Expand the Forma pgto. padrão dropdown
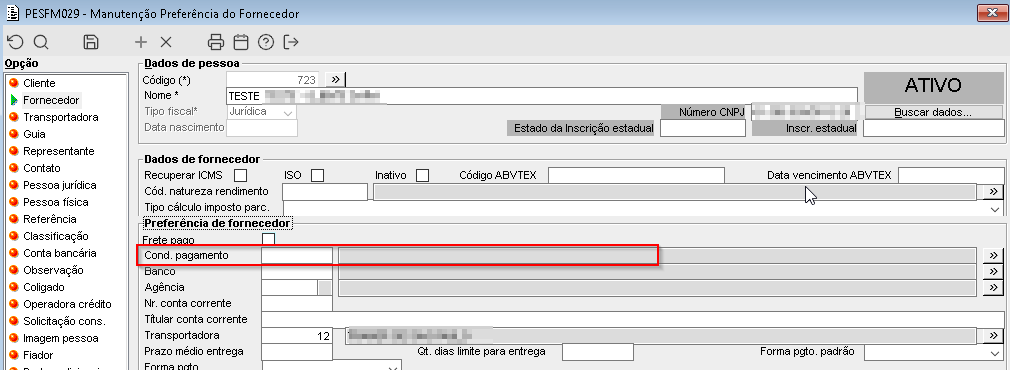The image size is (1010, 370). coord(996,353)
